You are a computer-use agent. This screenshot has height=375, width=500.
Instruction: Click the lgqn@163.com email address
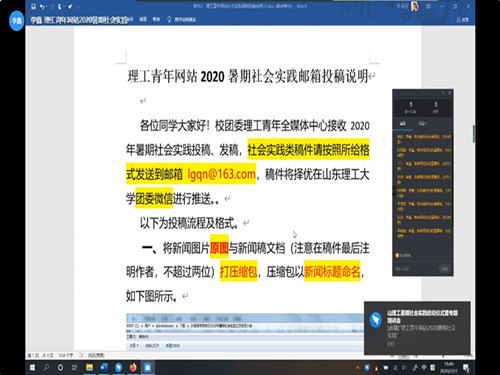[221, 174]
